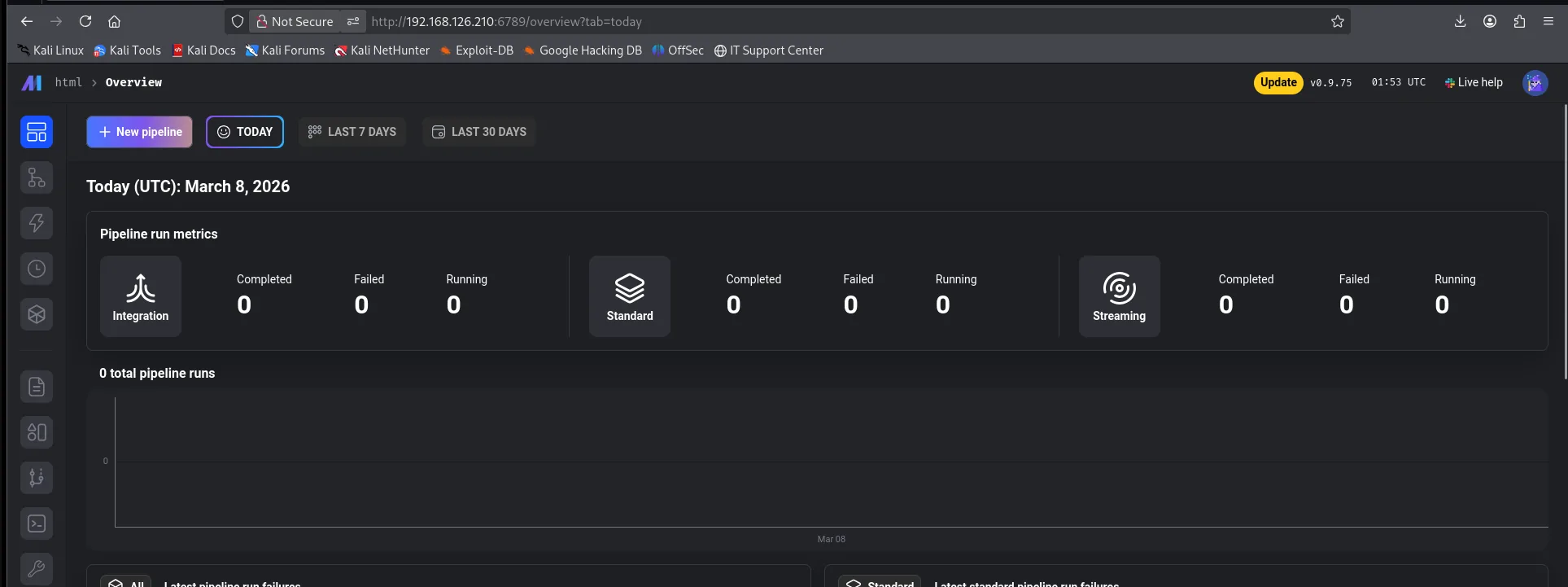Open the Overview dashboard sidebar icon
1568x587 pixels.
(x=37, y=132)
